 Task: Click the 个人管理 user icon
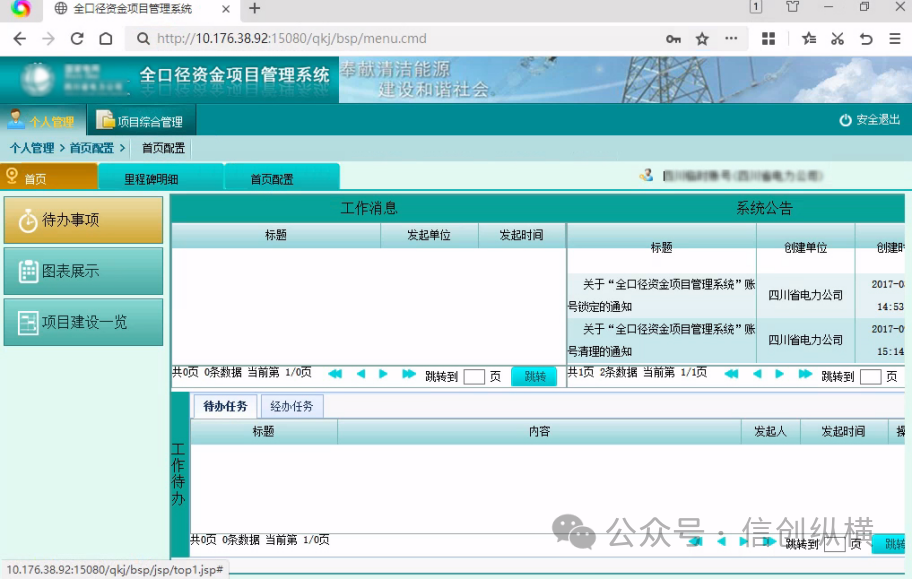(x=16, y=120)
